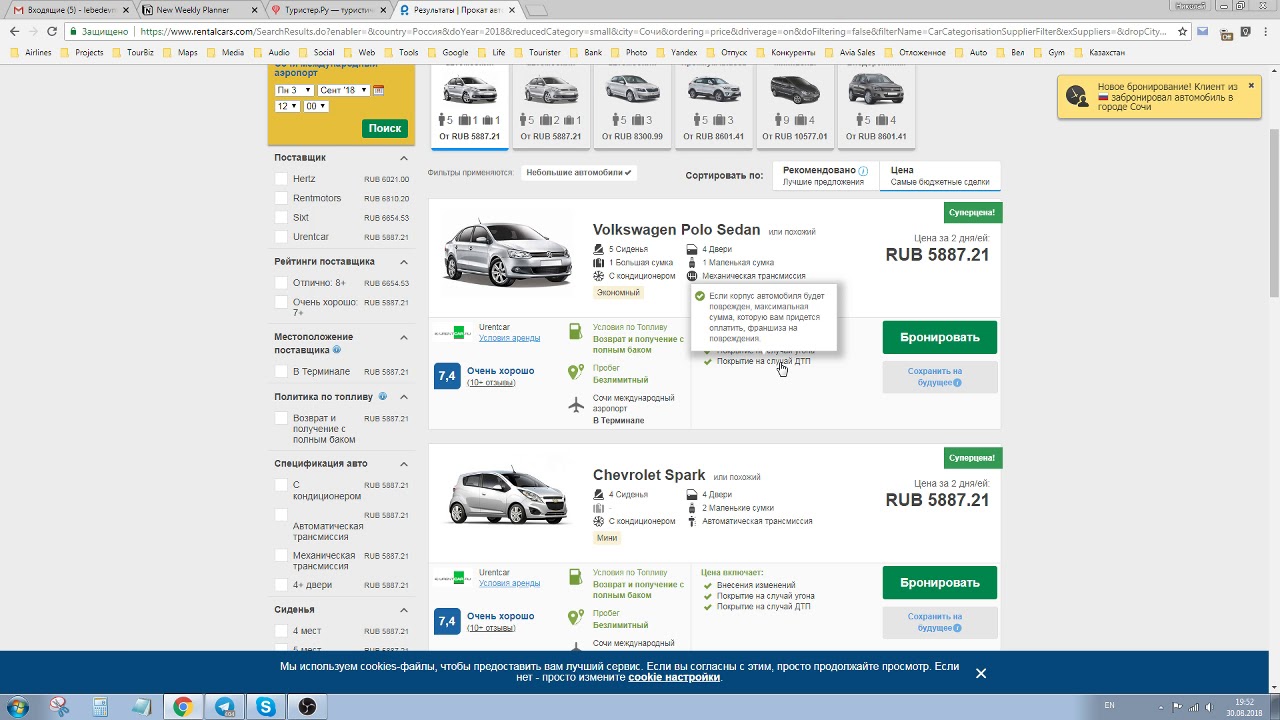Check the Отлично: 8+ rating filter
Image resolution: width=1280 pixels, height=720 pixels.
(281, 283)
